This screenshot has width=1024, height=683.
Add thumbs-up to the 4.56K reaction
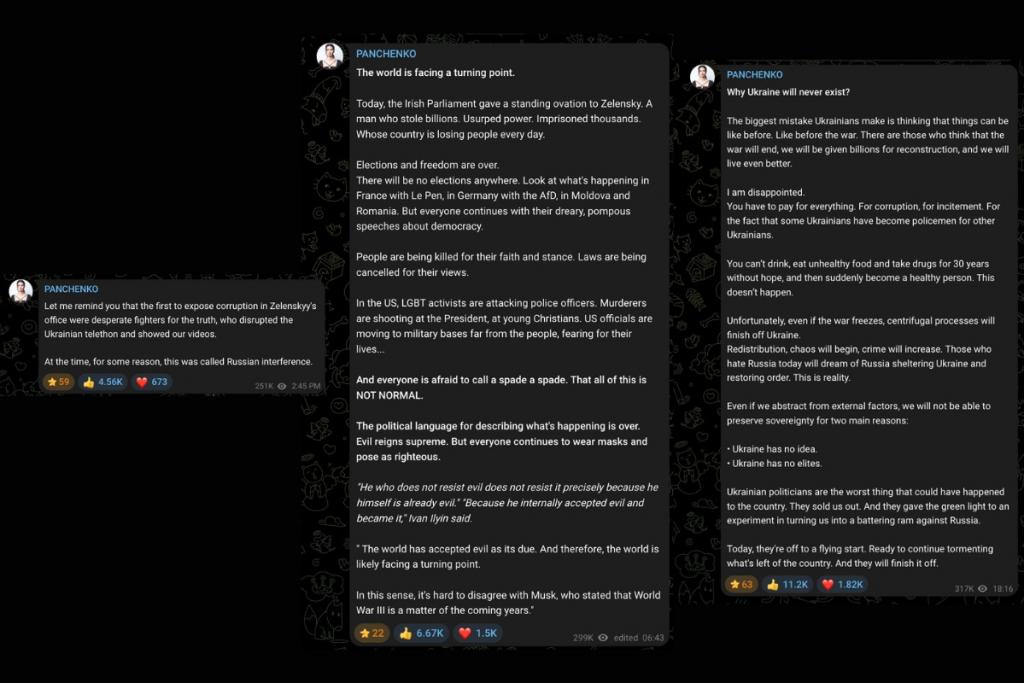pos(102,382)
